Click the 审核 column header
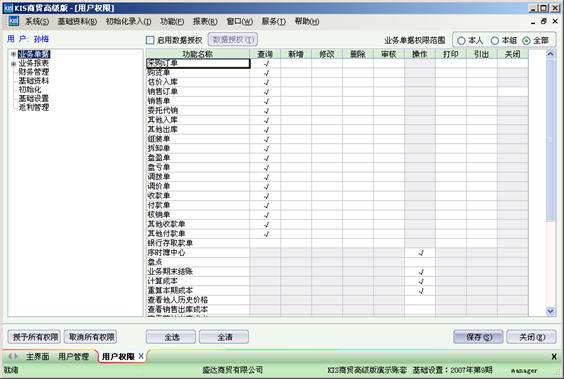The height and width of the screenshot is (379, 564). [x=389, y=54]
